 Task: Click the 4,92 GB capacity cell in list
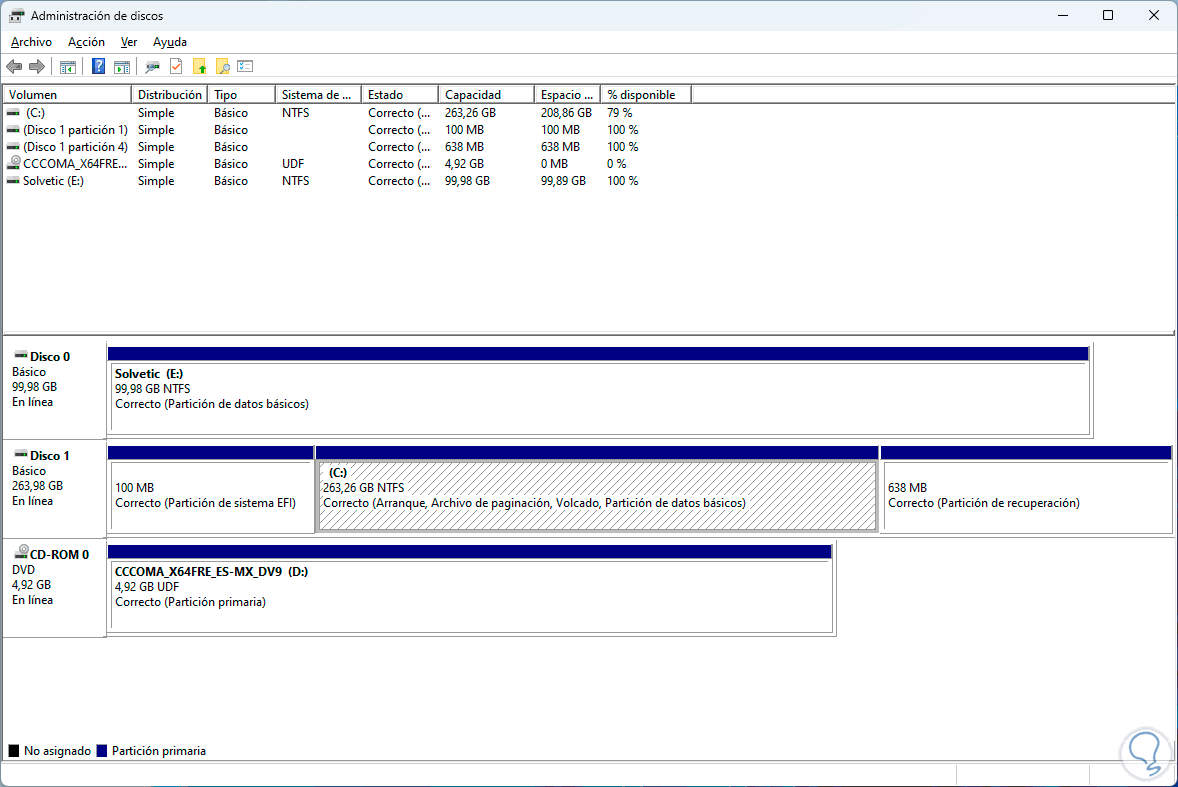pos(464,164)
